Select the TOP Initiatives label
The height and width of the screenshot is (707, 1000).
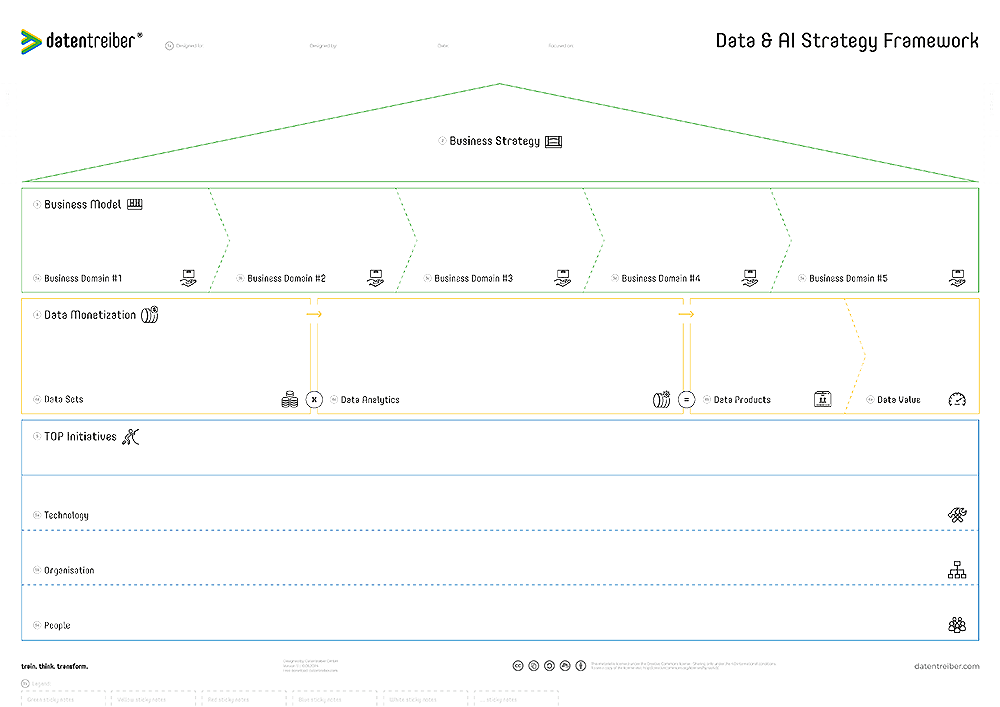80,437
